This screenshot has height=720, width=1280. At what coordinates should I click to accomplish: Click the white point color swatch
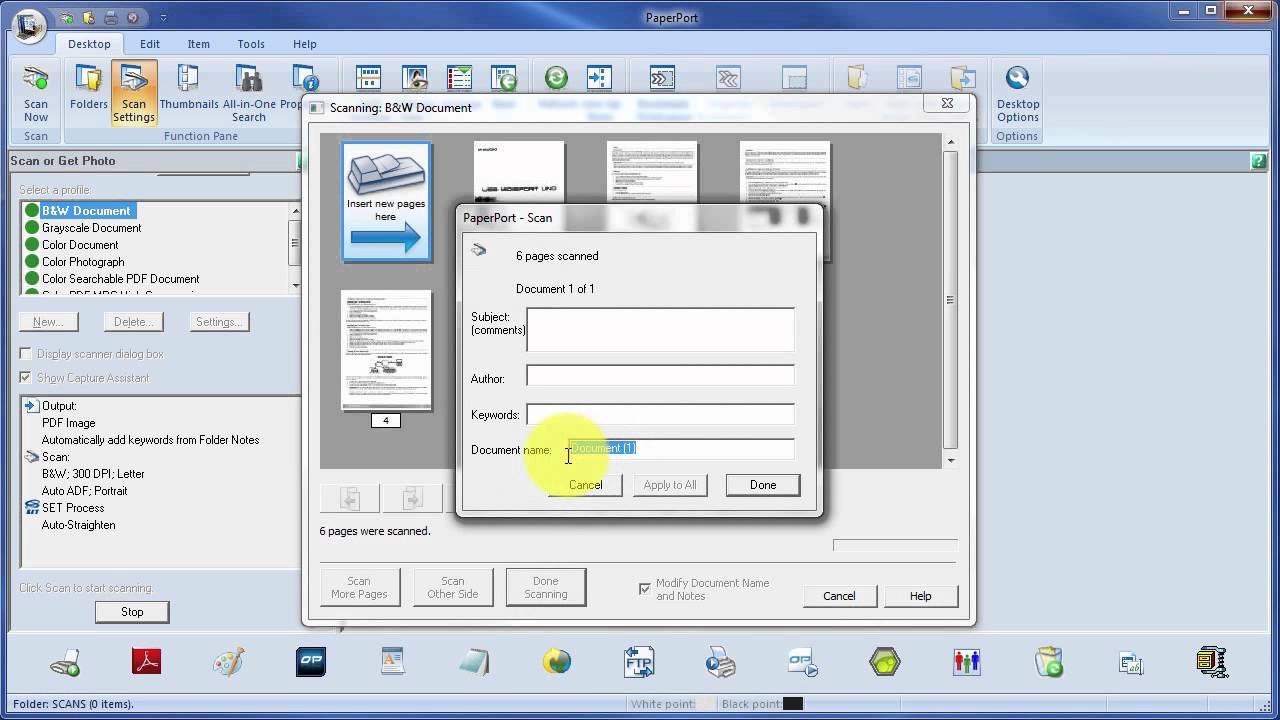point(707,704)
